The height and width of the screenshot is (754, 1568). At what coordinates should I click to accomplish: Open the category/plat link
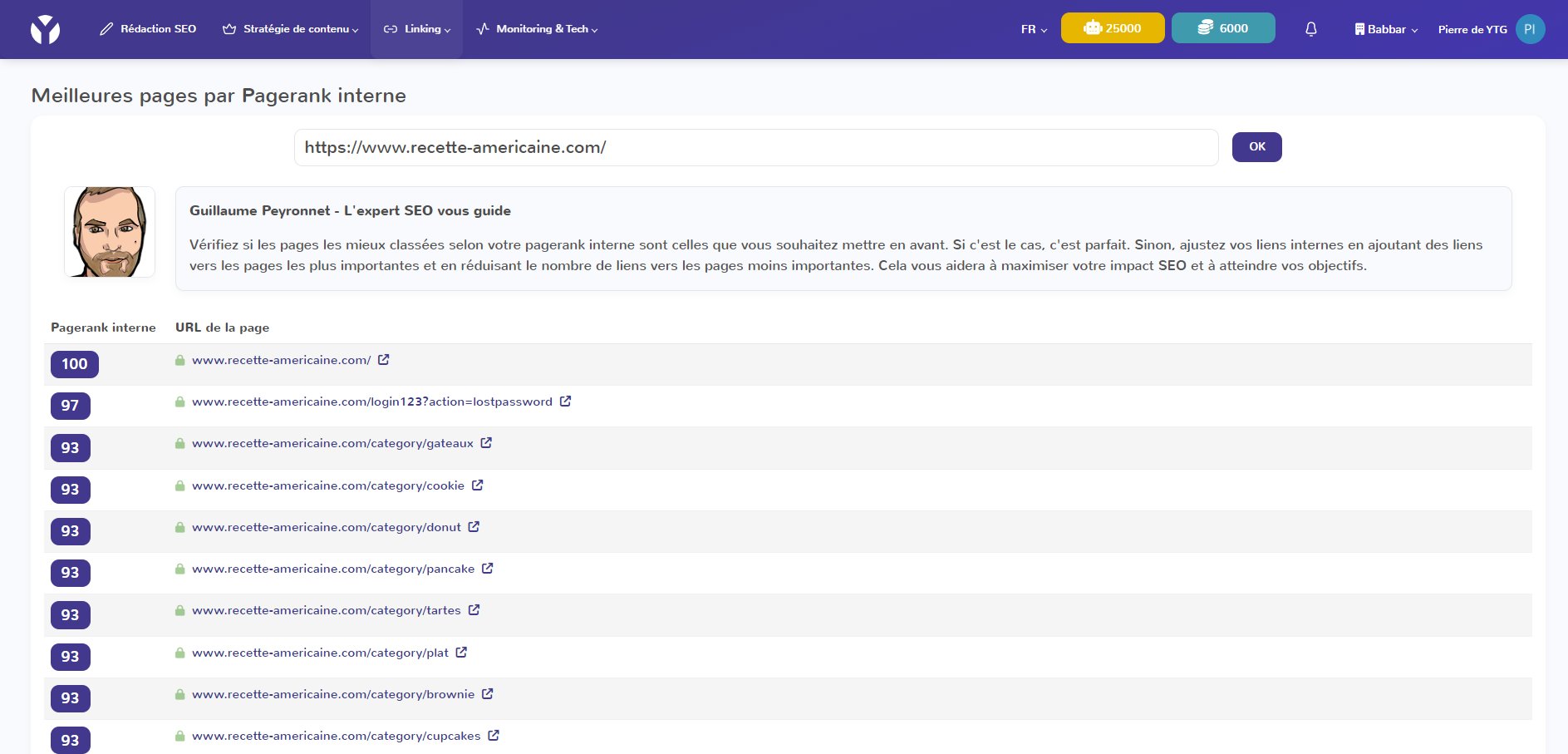tap(320, 653)
